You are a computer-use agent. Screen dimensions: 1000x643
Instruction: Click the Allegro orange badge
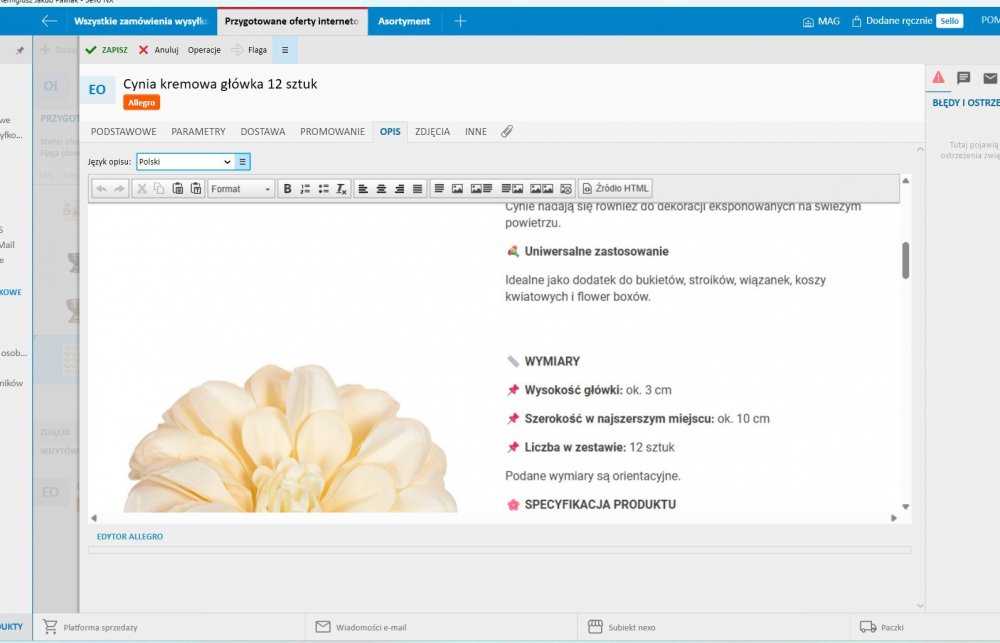pyautogui.click(x=142, y=103)
